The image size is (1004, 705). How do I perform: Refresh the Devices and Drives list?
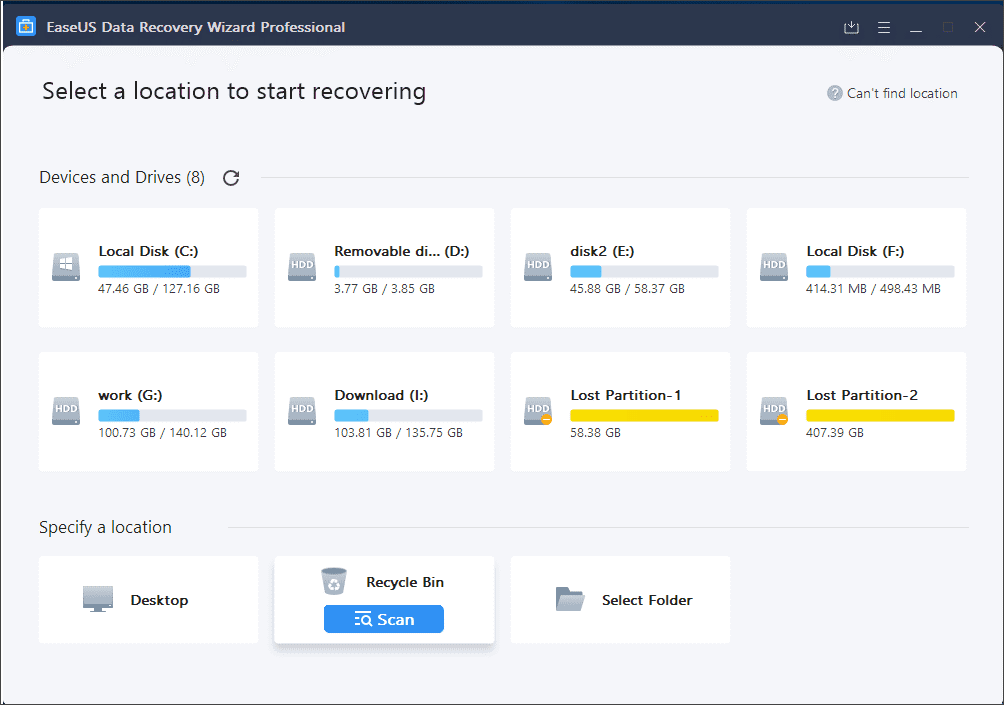pyautogui.click(x=231, y=177)
